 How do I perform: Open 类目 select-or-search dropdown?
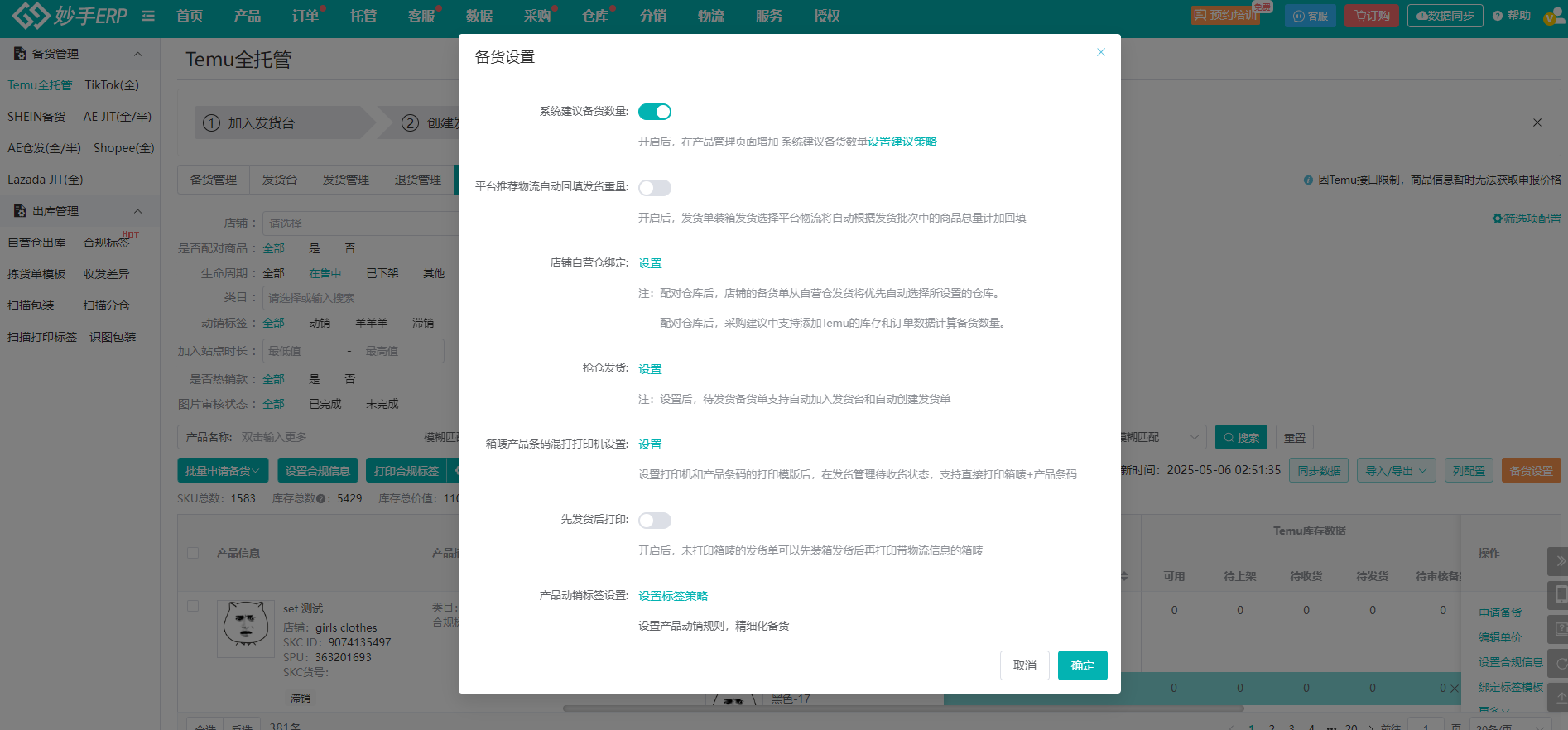tap(361, 298)
